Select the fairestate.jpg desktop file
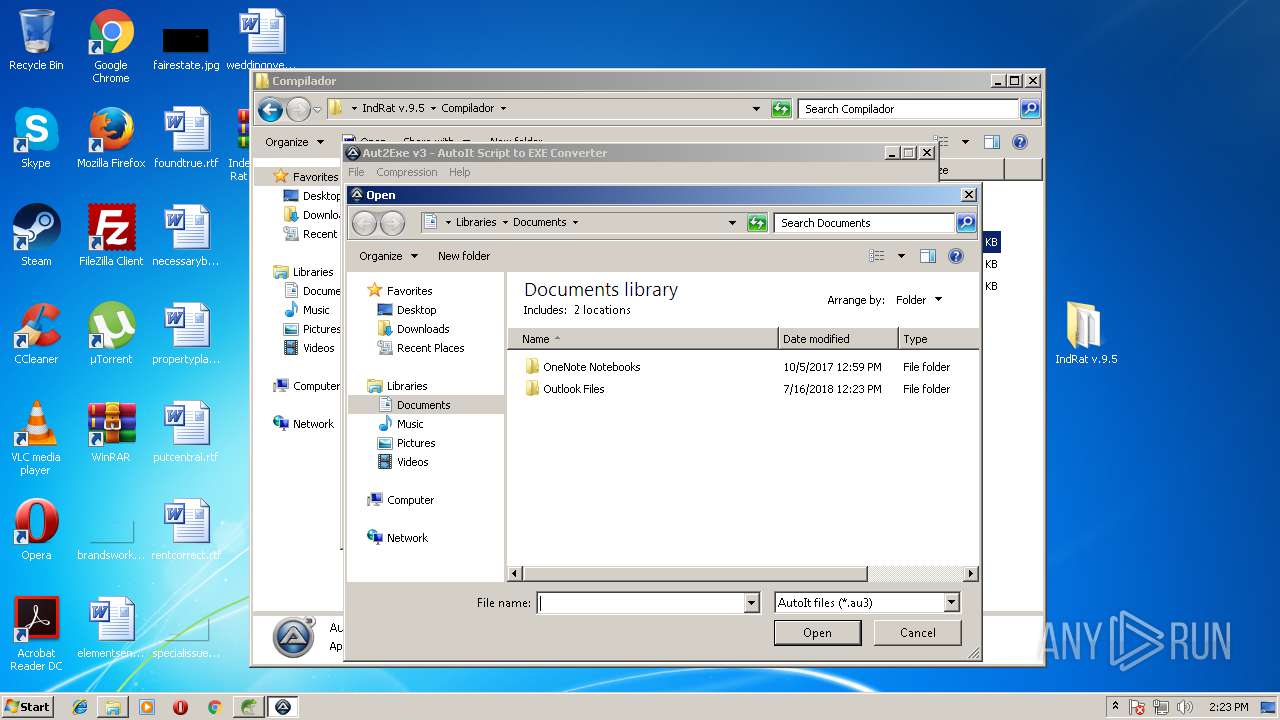Image resolution: width=1280 pixels, height=720 pixels. (x=186, y=45)
